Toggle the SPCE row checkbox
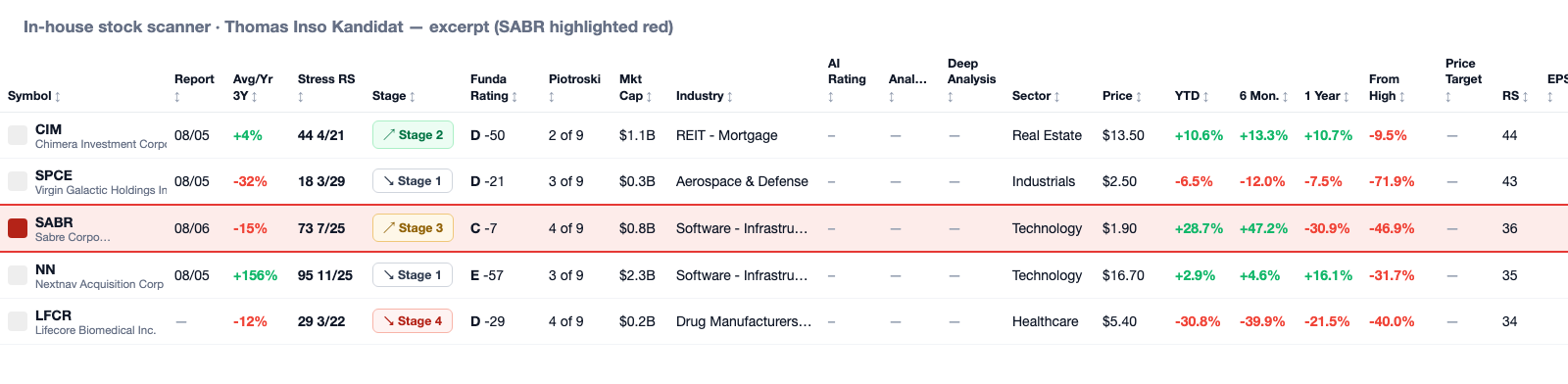This screenshot has height=384, width=1568. [18, 181]
